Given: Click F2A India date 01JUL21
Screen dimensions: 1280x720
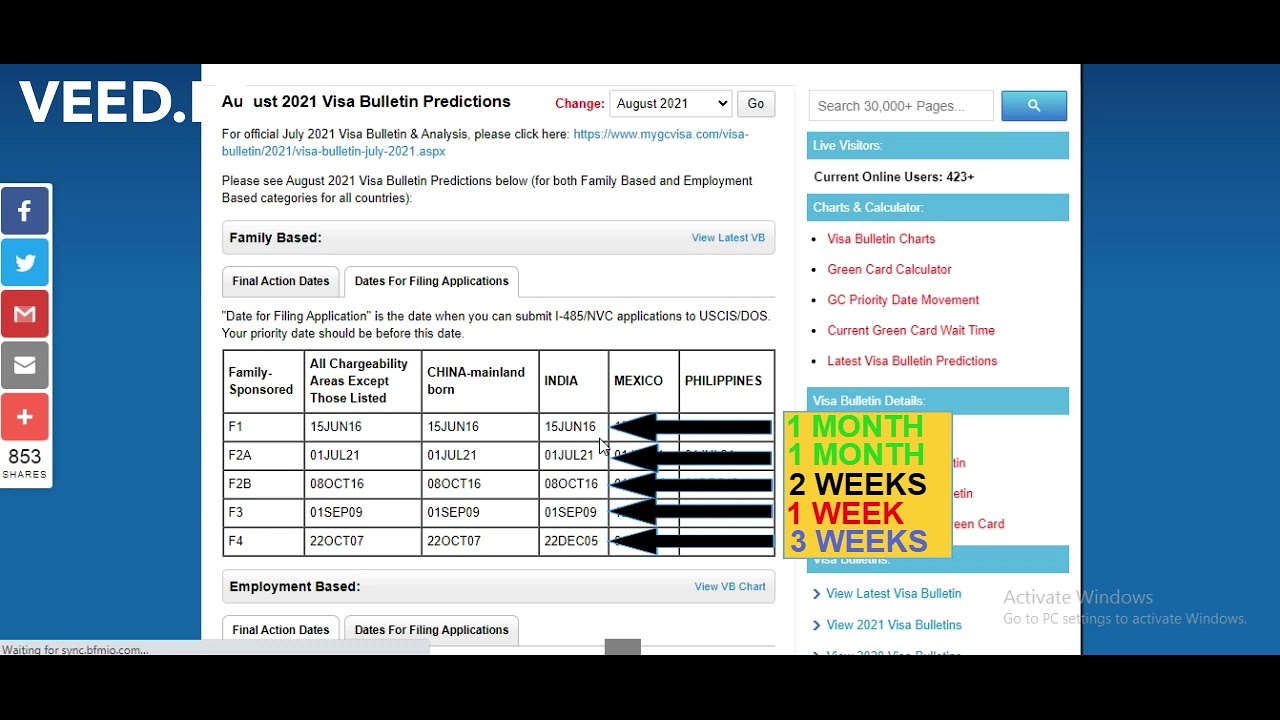Looking at the screenshot, I should pos(569,455).
